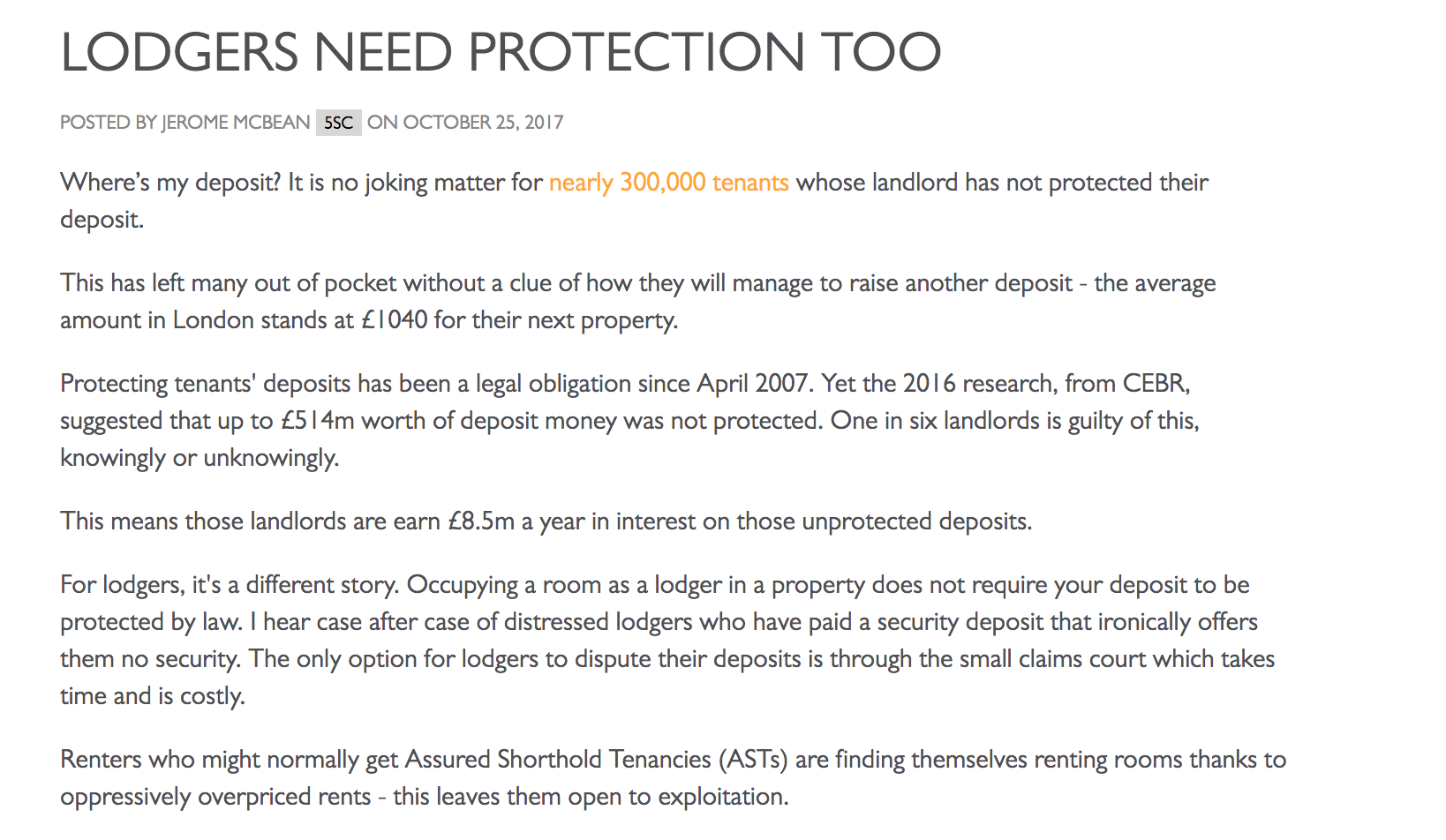This screenshot has width=1446, height=840.
Task: Click the paragraph starting "For lodgers, it's"
Action: coord(667,640)
